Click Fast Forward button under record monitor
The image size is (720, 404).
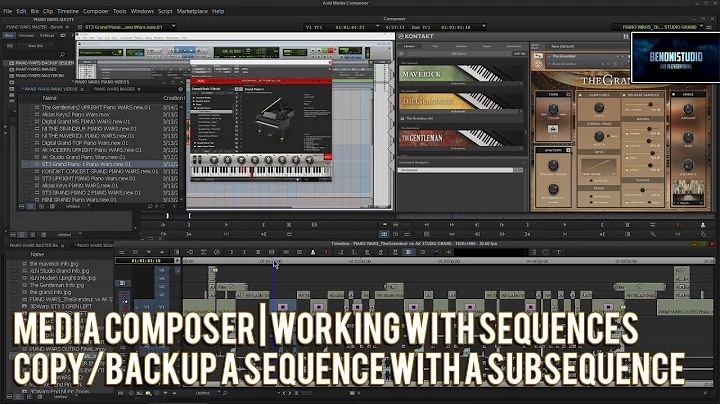click(x=452, y=225)
